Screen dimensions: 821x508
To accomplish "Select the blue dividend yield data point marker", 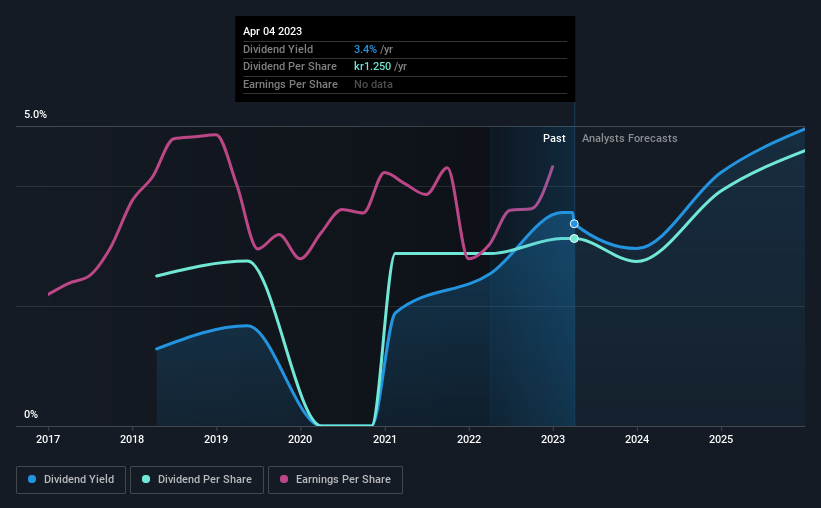I will click(574, 224).
